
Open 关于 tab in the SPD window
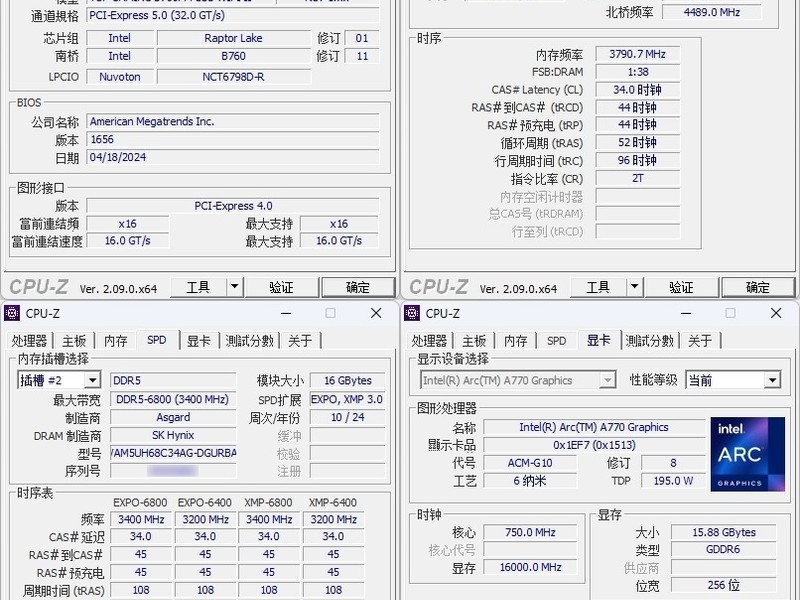tap(300, 341)
